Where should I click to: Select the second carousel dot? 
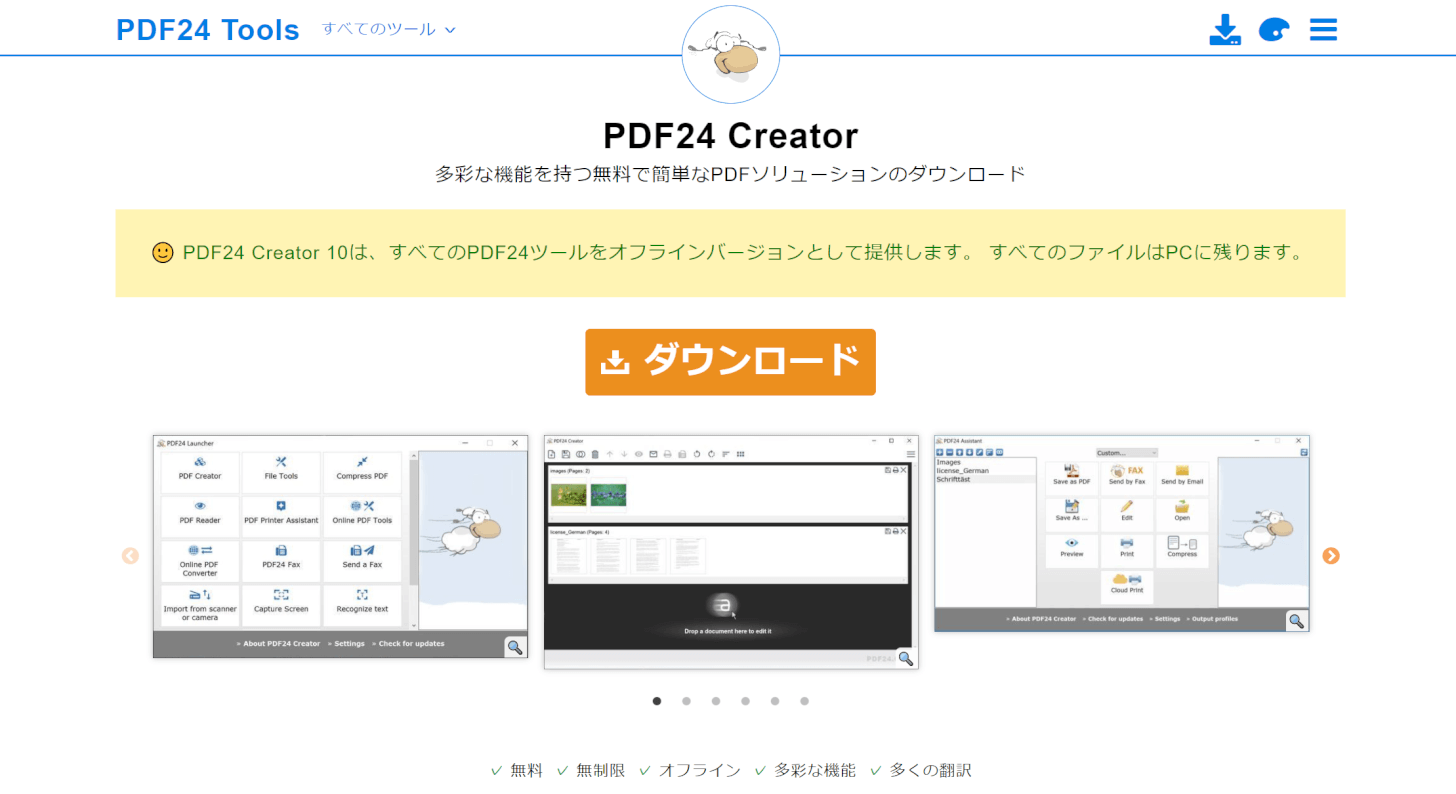(x=686, y=701)
